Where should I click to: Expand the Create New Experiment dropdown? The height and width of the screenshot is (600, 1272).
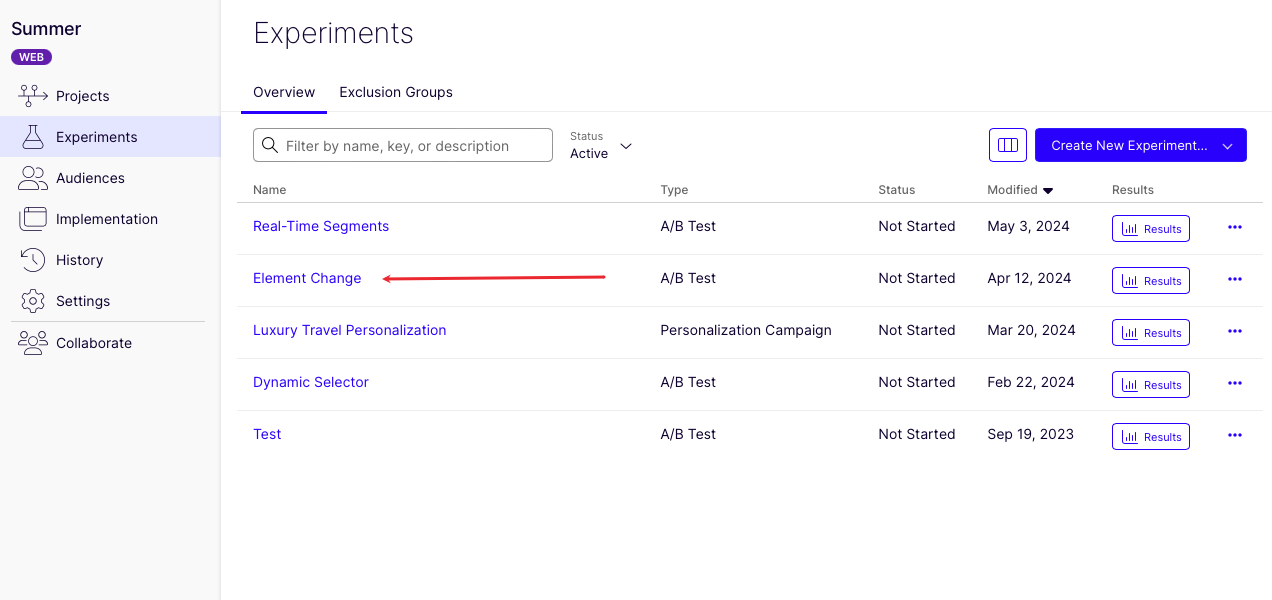click(x=1228, y=146)
